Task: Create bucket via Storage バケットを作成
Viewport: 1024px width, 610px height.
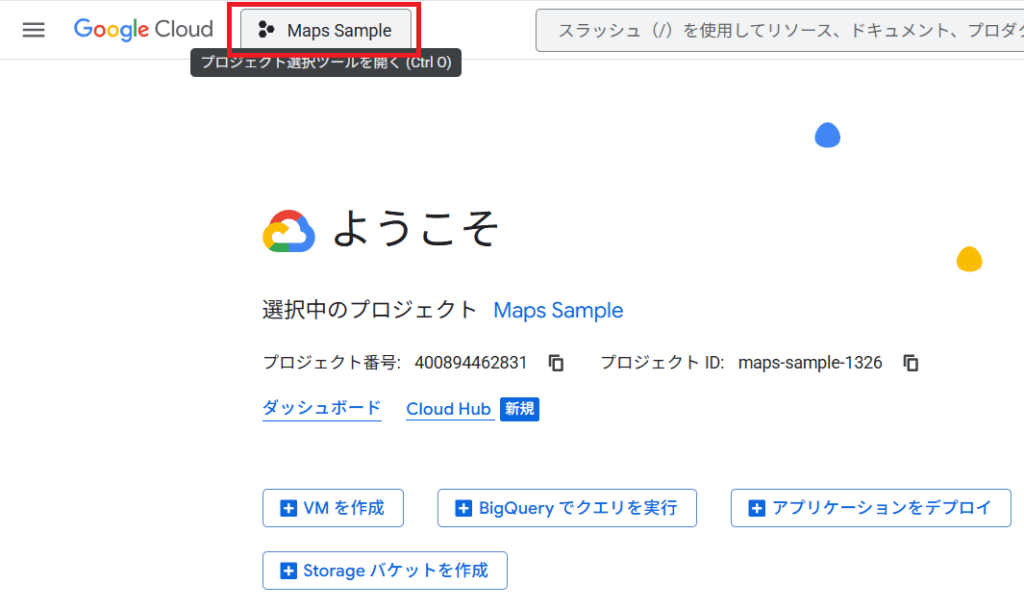Action: pyautogui.click(x=384, y=571)
